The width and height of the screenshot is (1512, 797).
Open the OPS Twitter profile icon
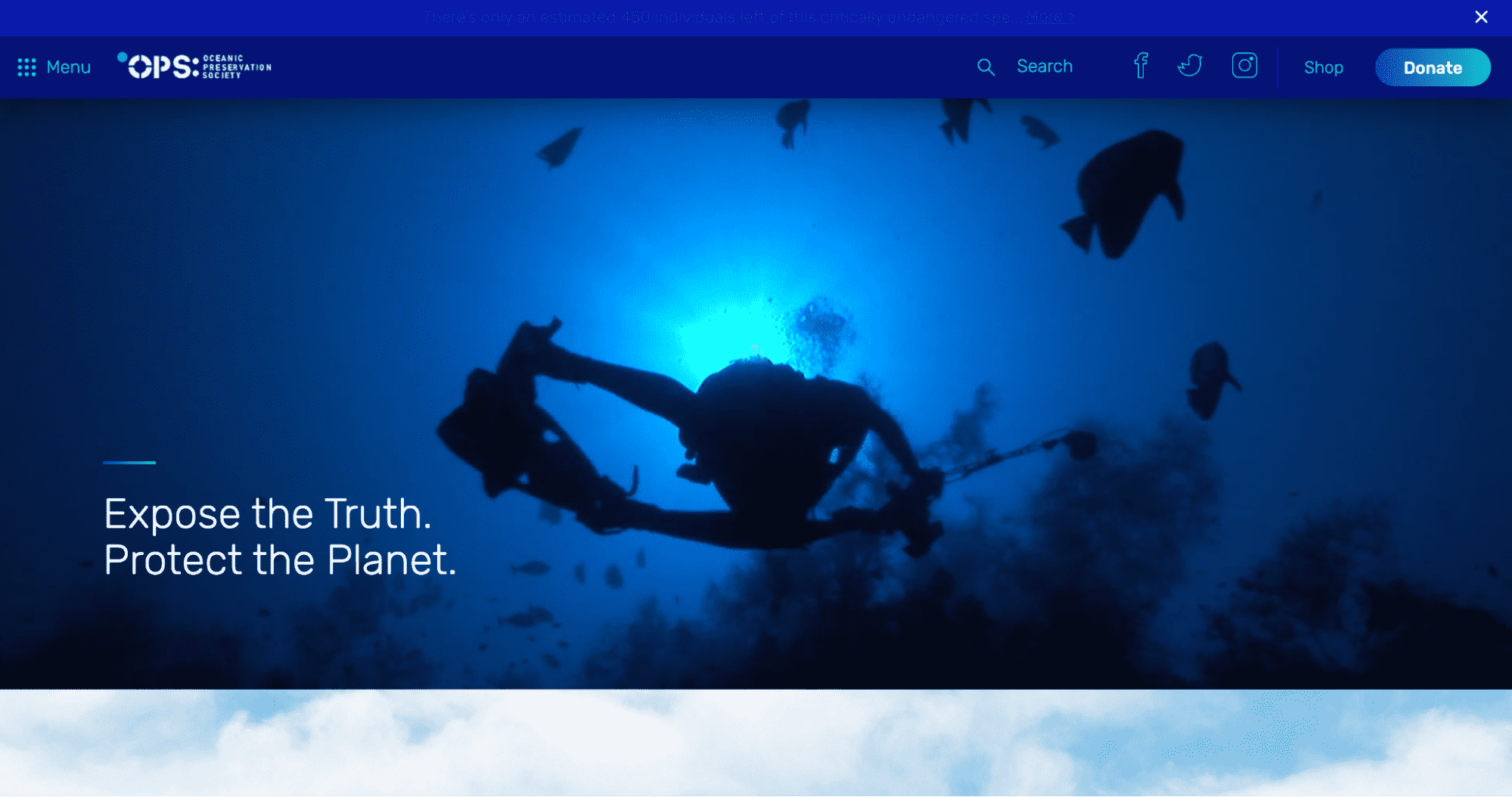[x=1189, y=66]
